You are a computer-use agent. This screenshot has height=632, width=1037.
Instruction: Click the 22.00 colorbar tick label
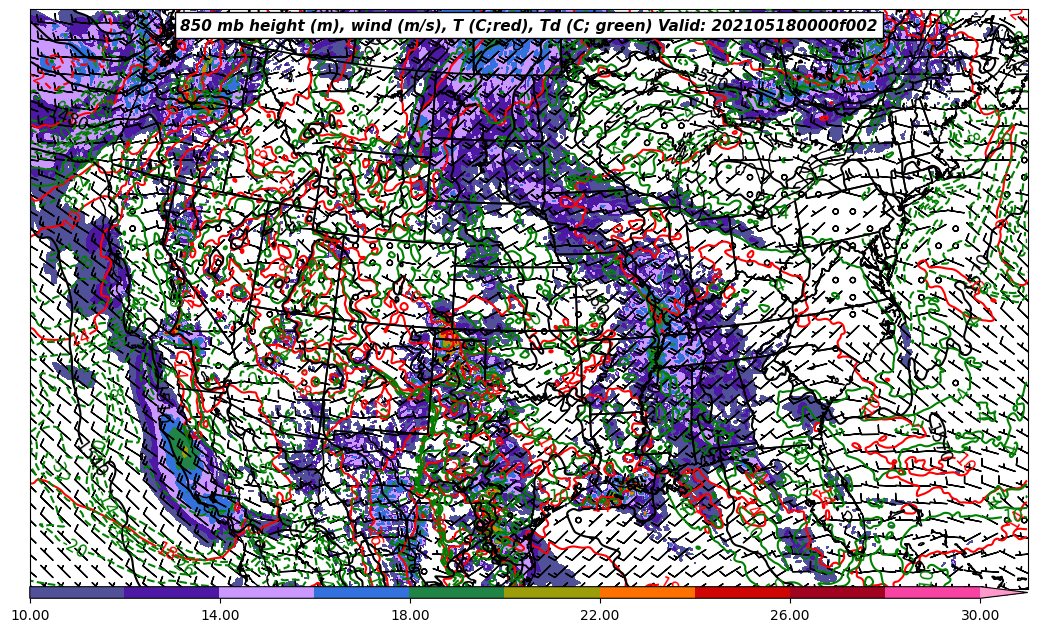tap(600, 615)
